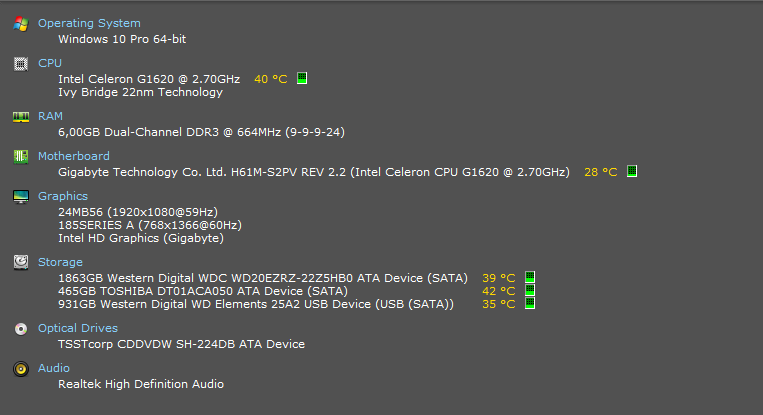The image size is (763, 415).
Task: Click the Storage hard drive icon
Action: pos(21,263)
